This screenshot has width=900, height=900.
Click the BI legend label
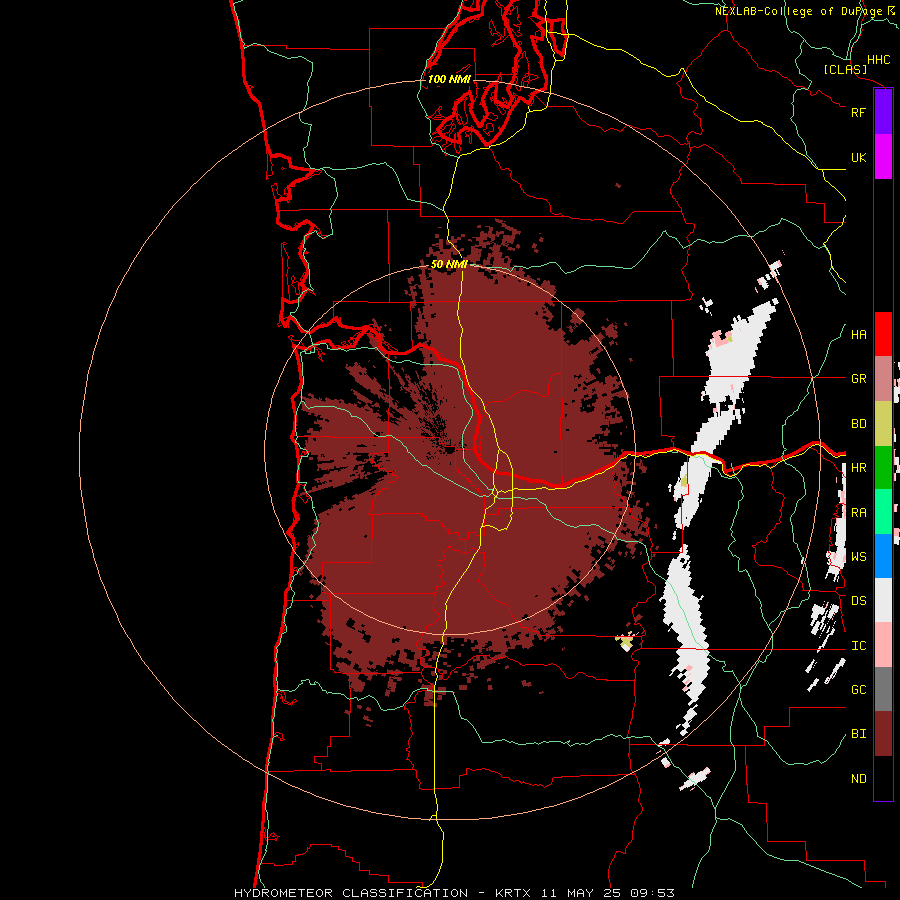tap(858, 734)
